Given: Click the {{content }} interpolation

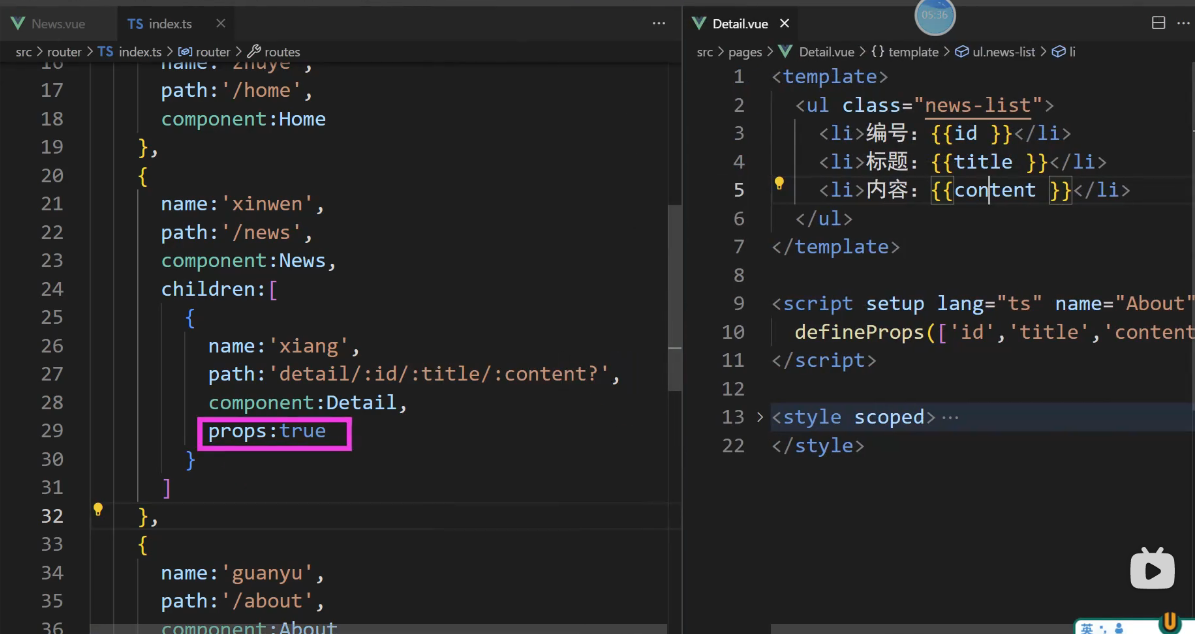Looking at the screenshot, I should [x=1001, y=190].
